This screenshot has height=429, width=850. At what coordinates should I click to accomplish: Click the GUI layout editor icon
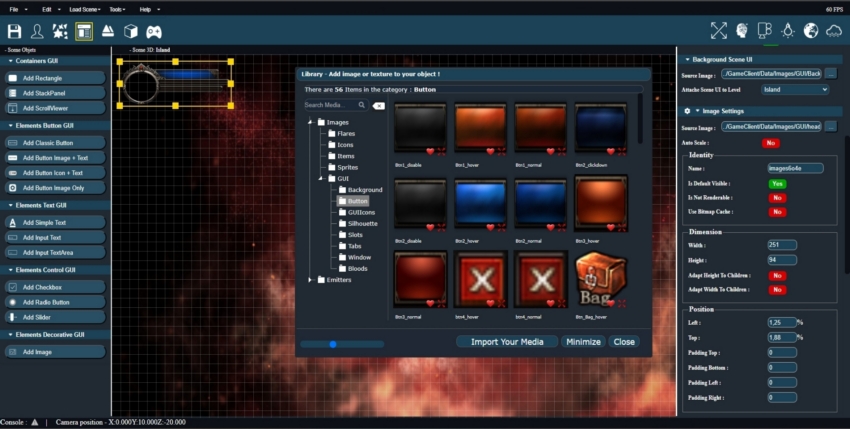click(x=84, y=31)
